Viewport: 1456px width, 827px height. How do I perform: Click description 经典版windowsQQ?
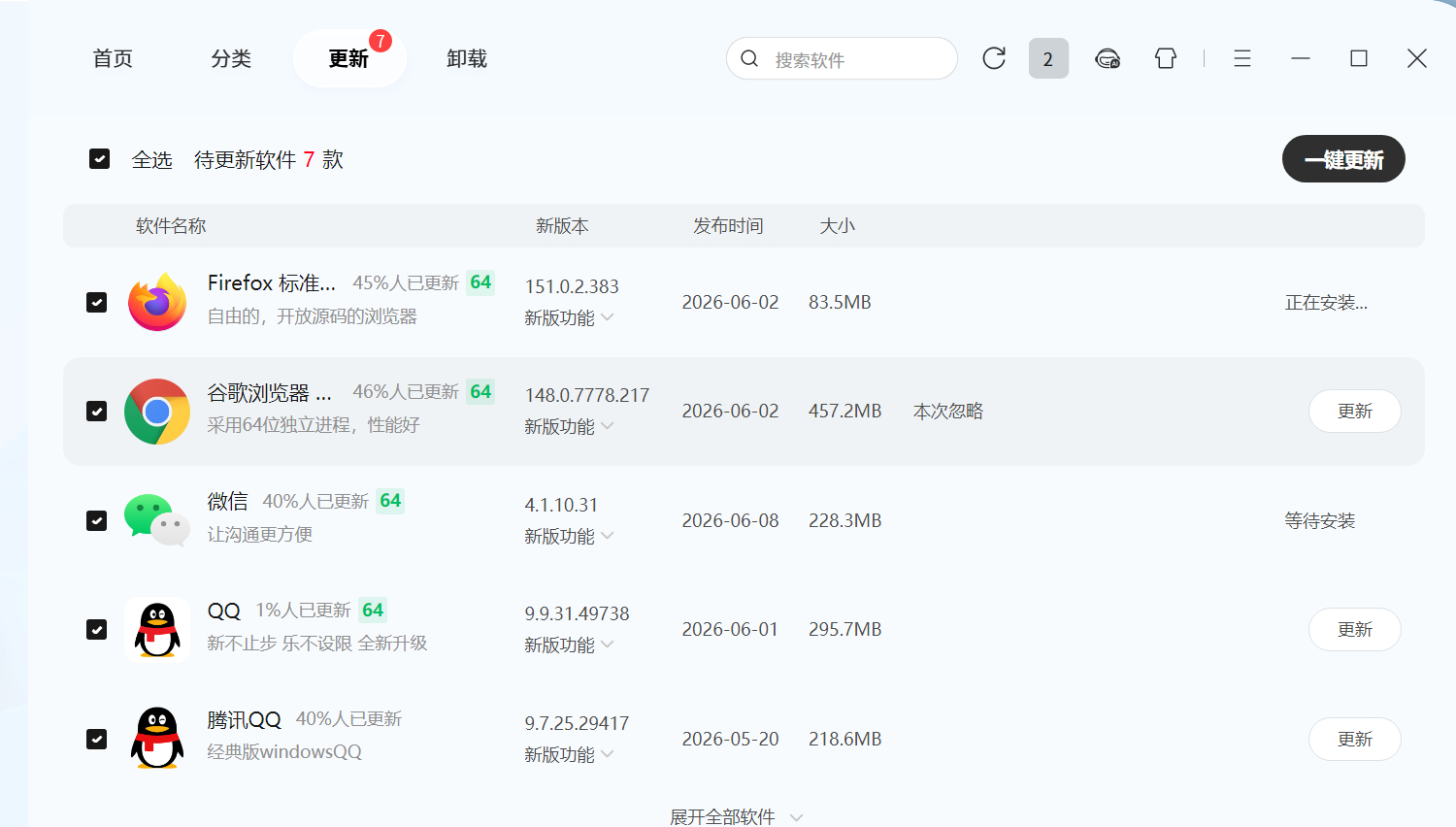coord(284,752)
